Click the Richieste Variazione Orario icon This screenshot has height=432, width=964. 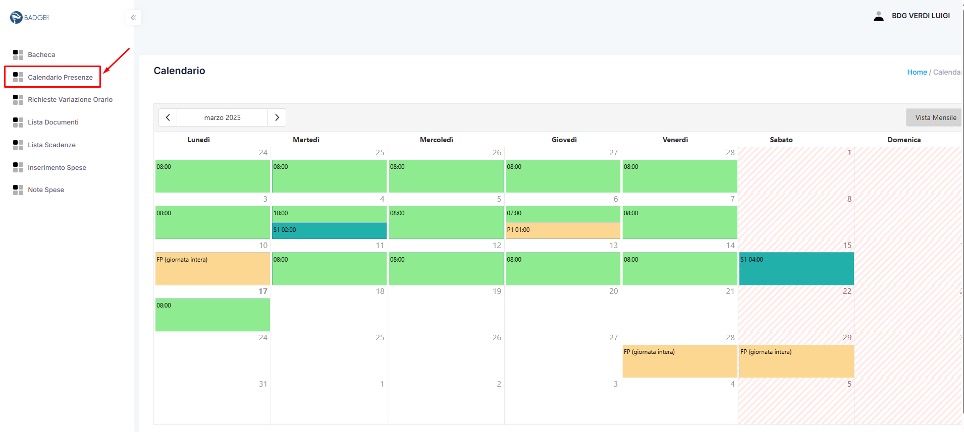[x=16, y=99]
